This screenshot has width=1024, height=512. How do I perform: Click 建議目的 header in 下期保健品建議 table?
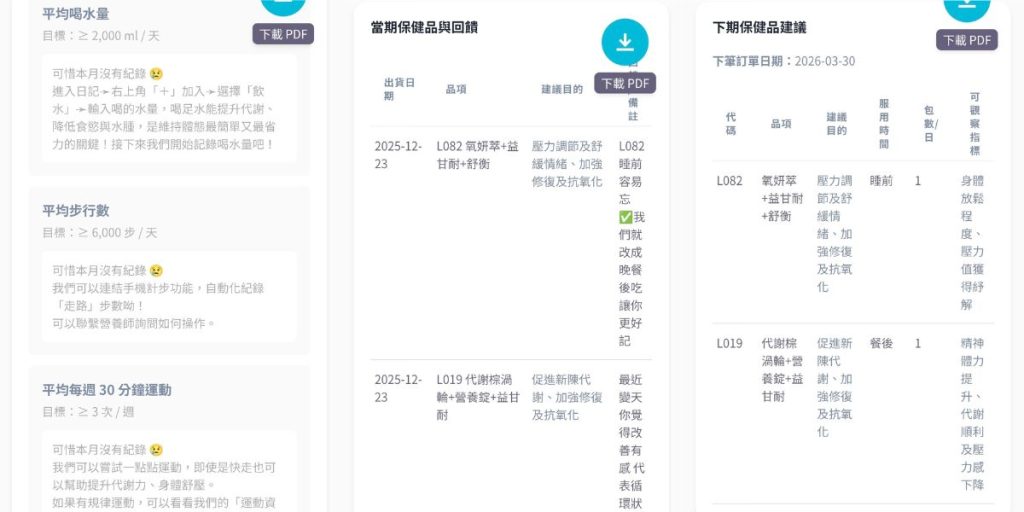837,123
